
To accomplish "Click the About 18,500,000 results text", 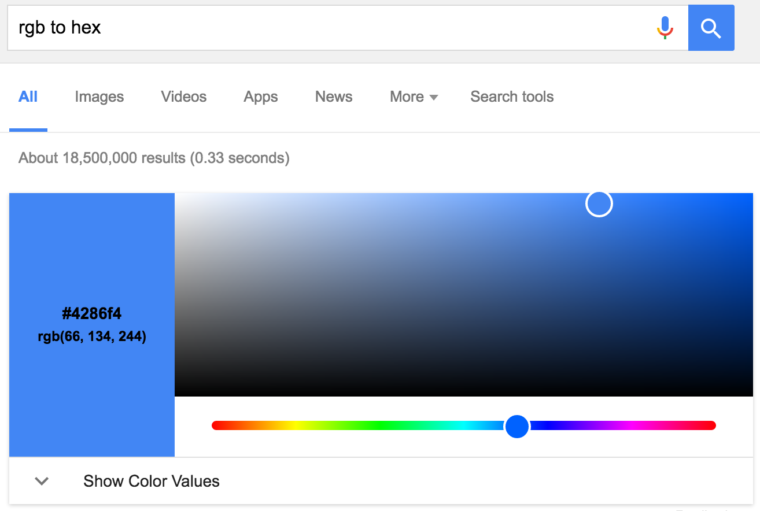I will [154, 158].
